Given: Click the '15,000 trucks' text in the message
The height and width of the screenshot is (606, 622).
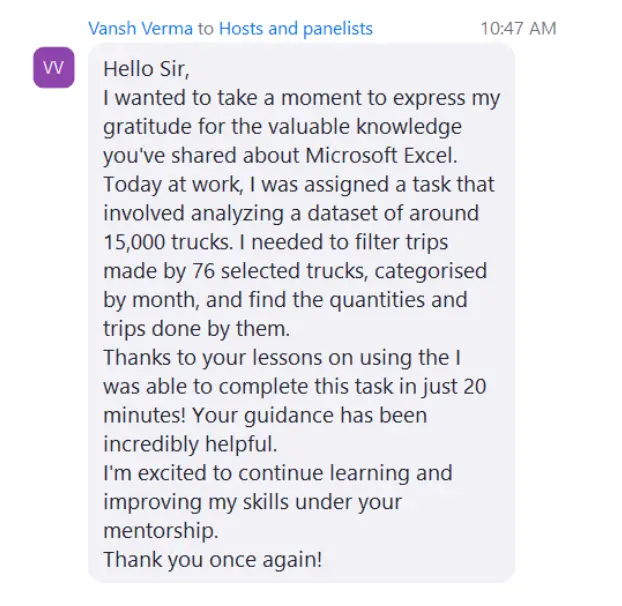Looking at the screenshot, I should (x=167, y=242).
